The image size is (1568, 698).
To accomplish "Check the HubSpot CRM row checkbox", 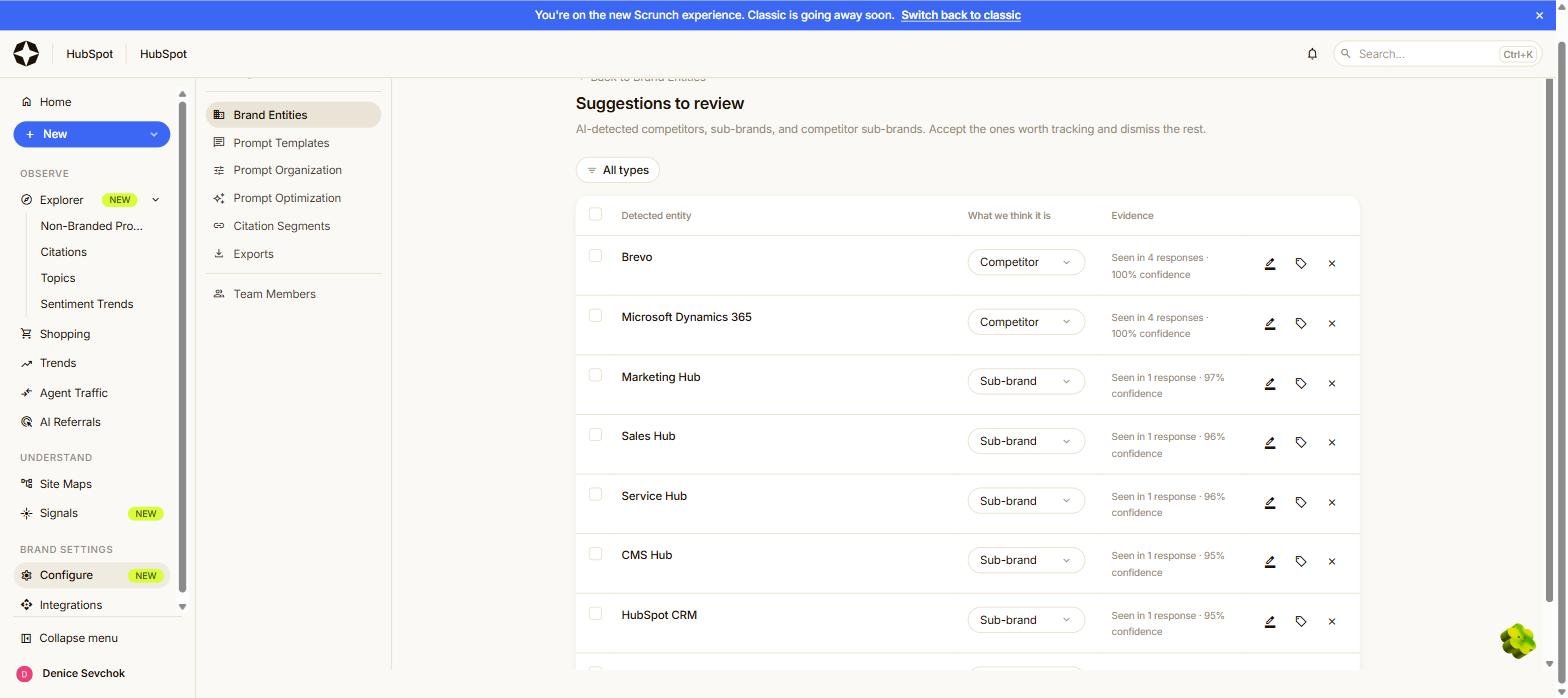I will coord(595,614).
